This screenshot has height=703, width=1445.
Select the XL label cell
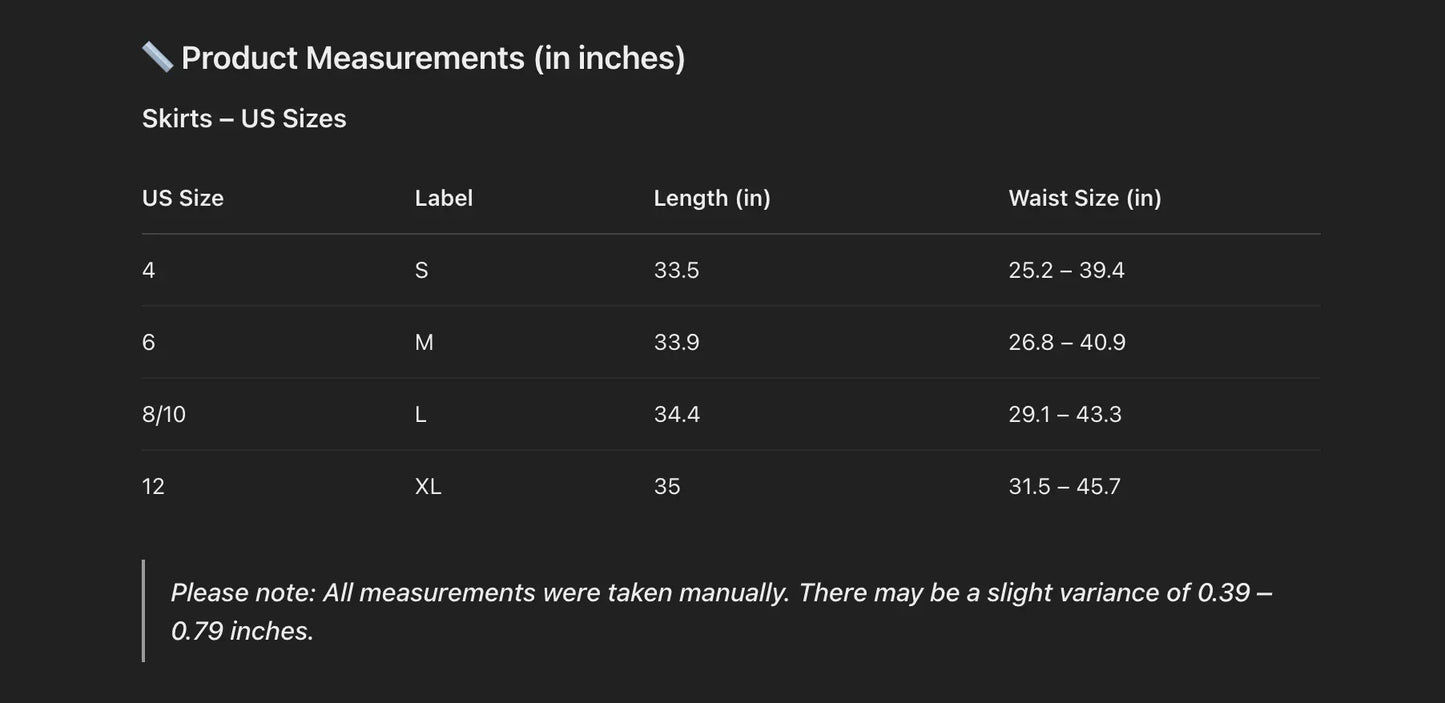(428, 486)
